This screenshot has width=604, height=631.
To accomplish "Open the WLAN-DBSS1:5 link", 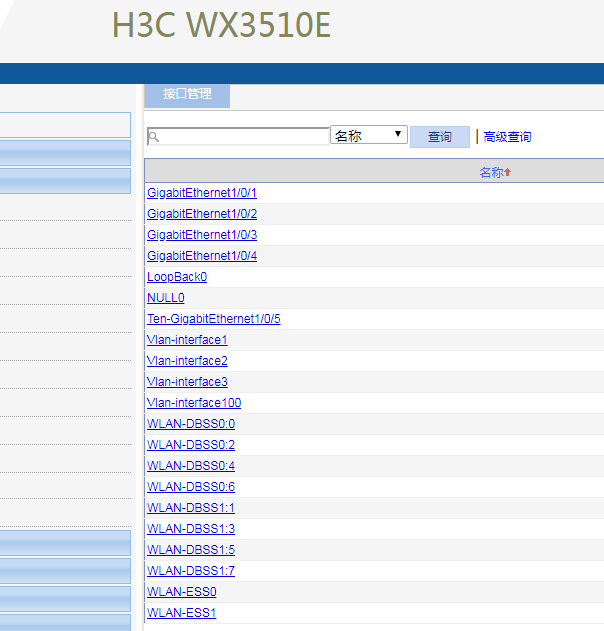I will click(191, 550).
